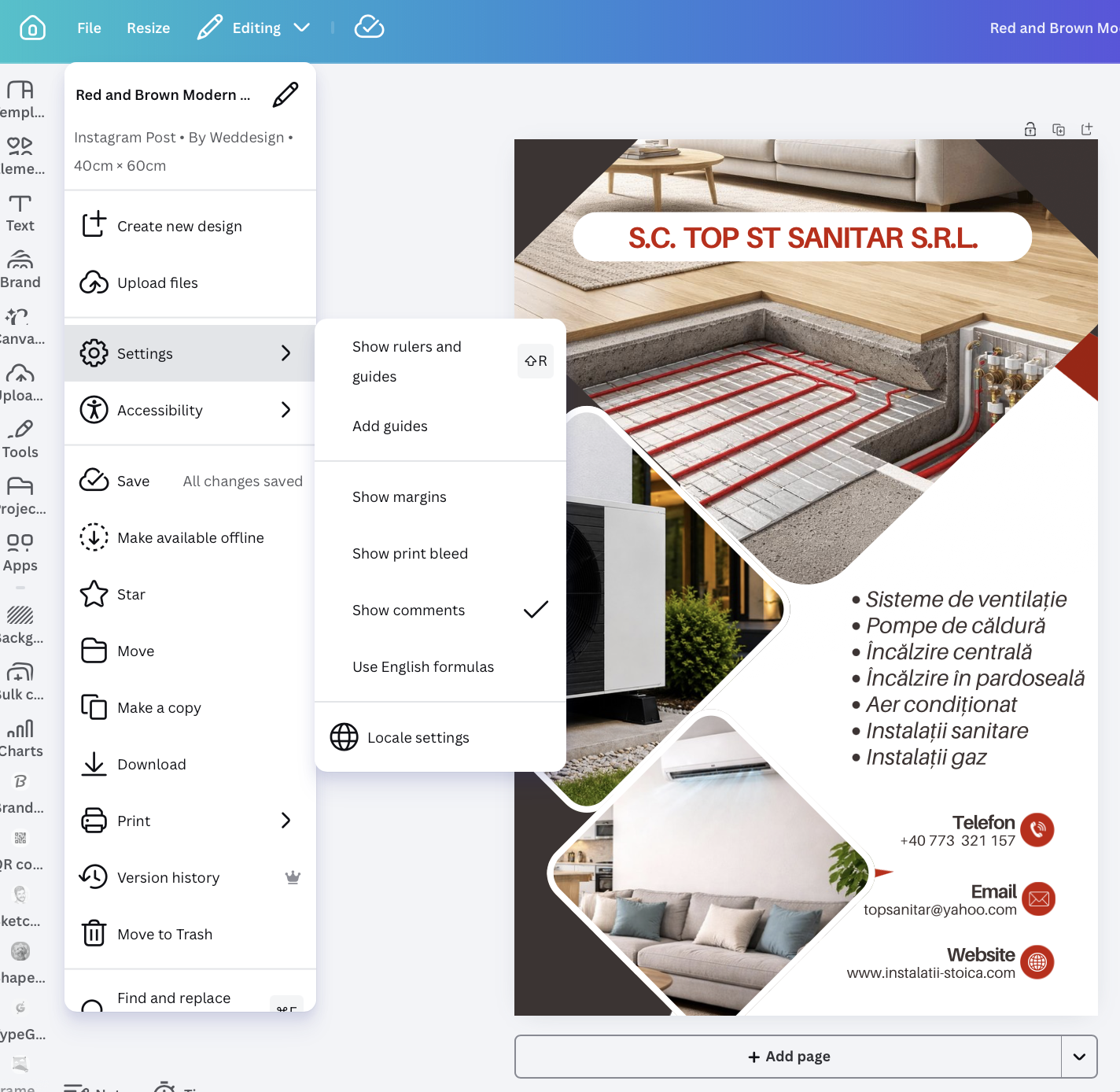Select S.C. TOP ST SANITAR S.R.L. heading
This screenshot has width=1120, height=1092.
point(802,238)
